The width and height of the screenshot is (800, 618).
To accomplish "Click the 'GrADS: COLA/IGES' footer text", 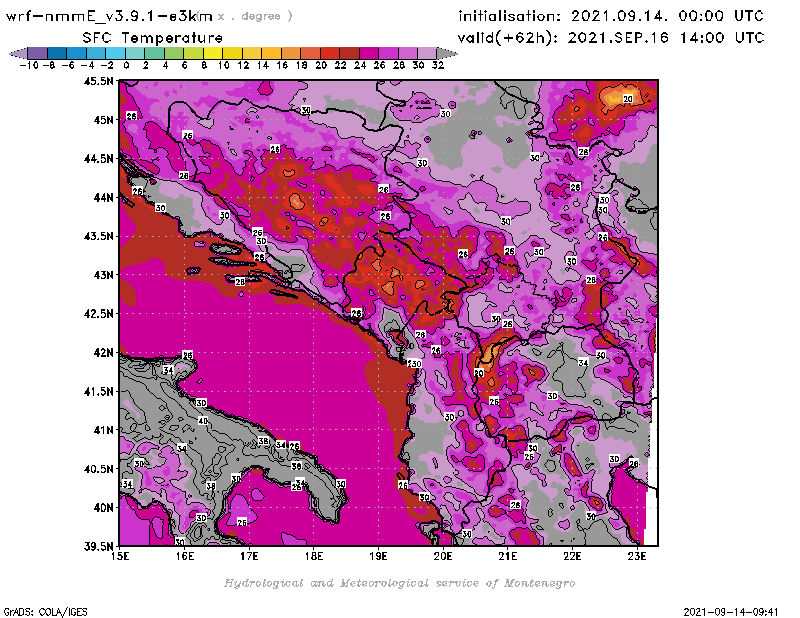I will (45, 612).
